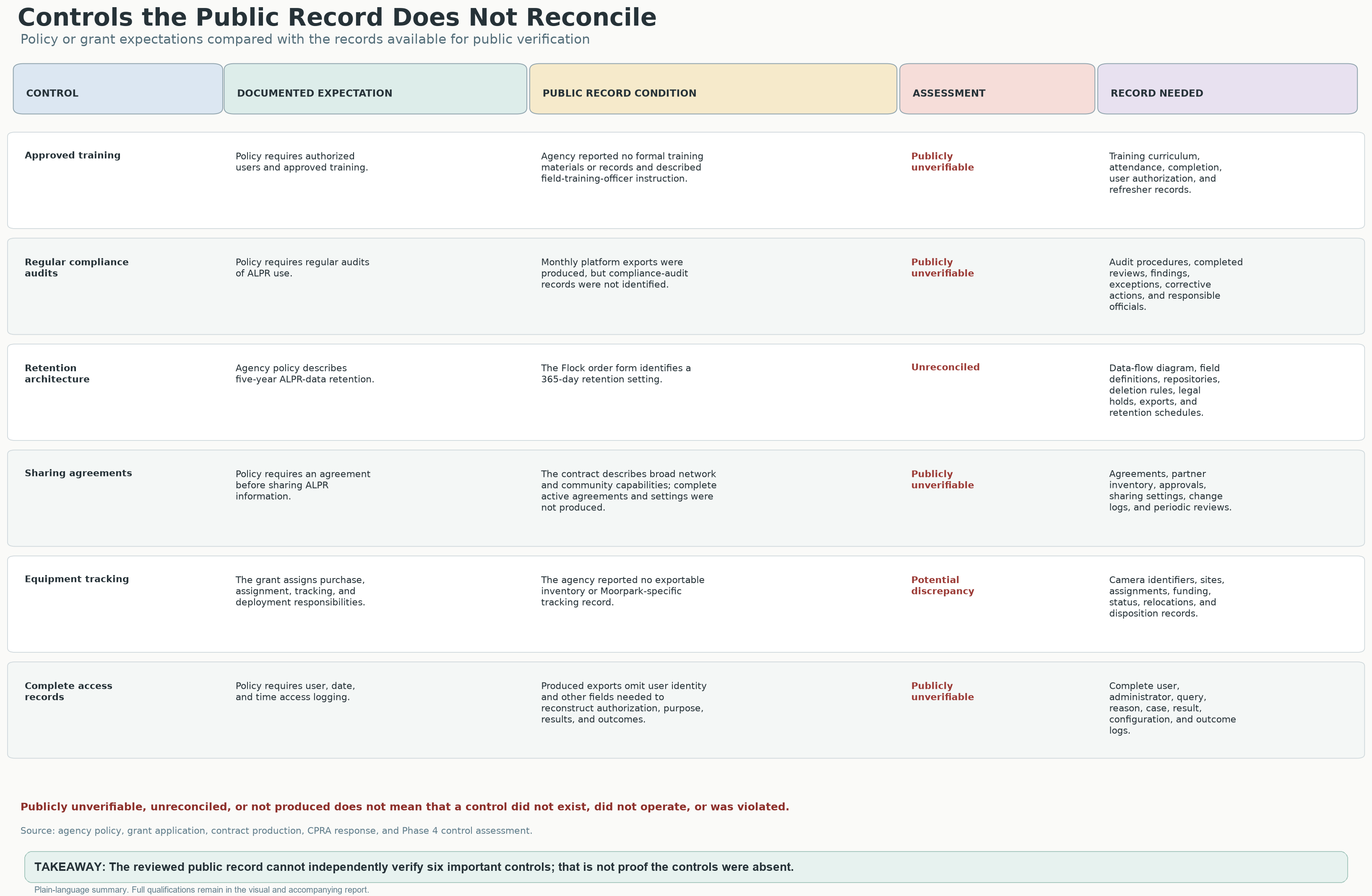Click 'Audit procedures, completed reviews' record text
Viewport: 1372px width, 896px height.
1175,284
